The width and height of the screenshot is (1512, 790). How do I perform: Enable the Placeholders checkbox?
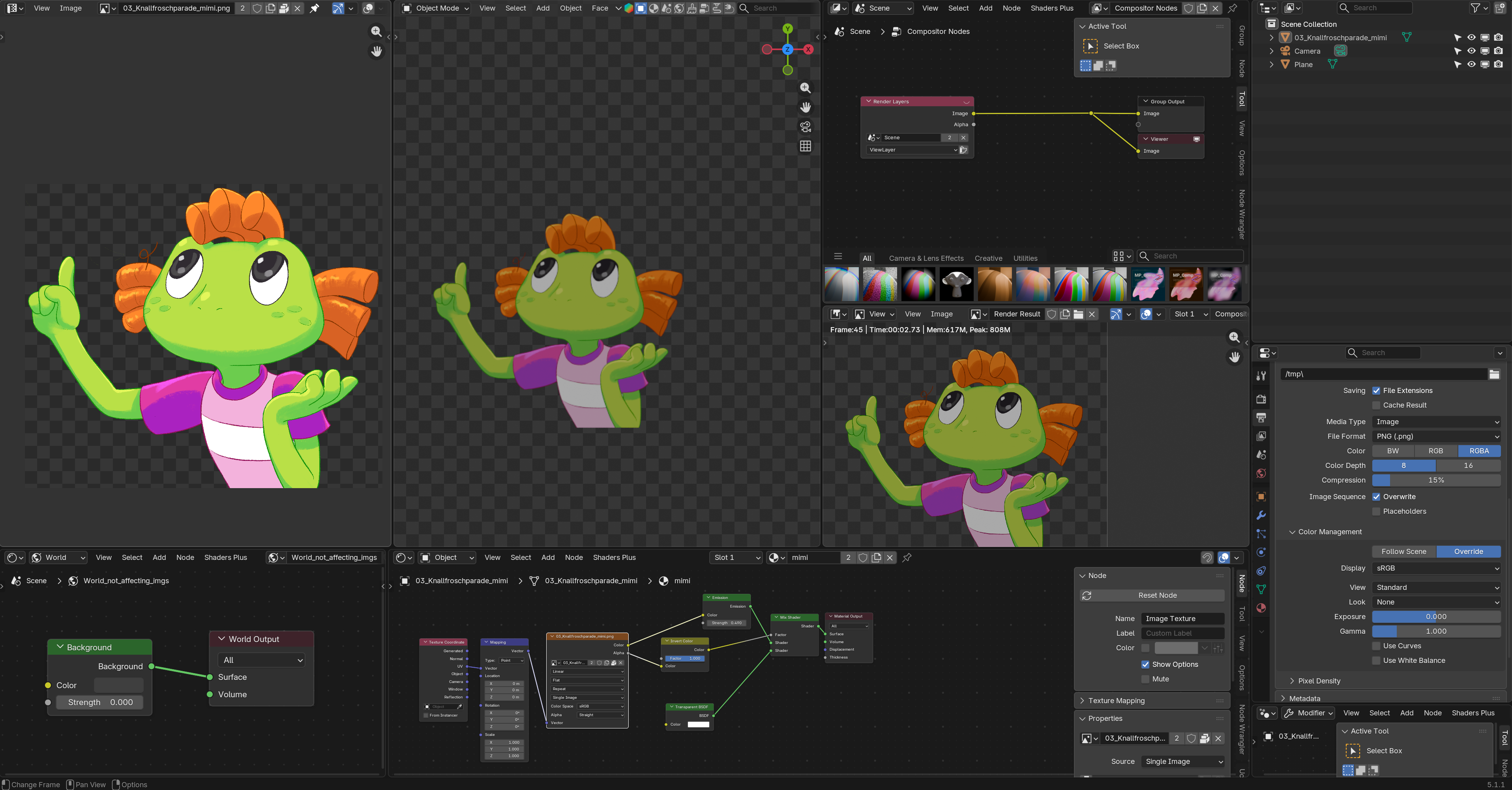pyautogui.click(x=1376, y=511)
